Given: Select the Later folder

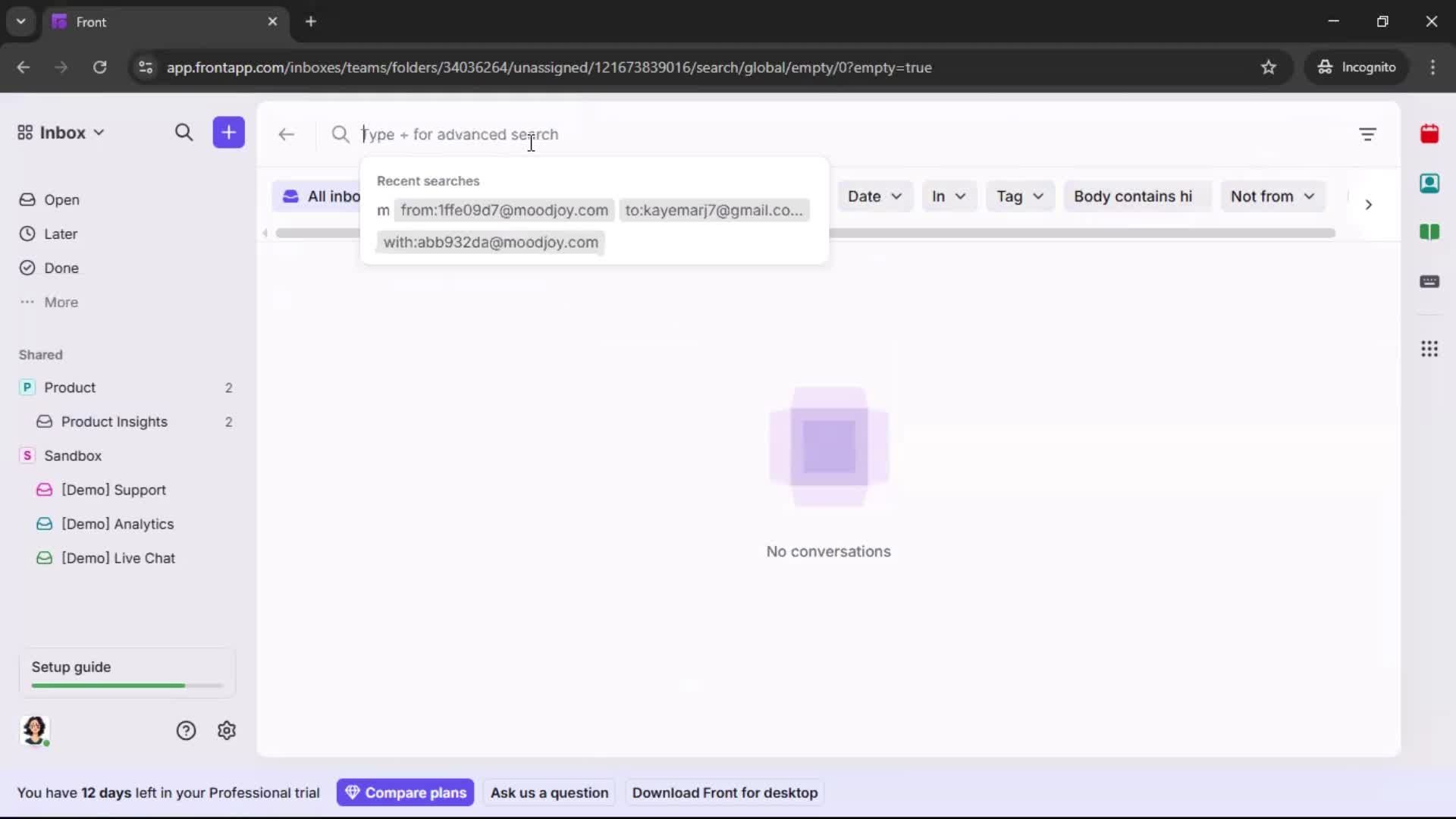Looking at the screenshot, I should [59, 234].
